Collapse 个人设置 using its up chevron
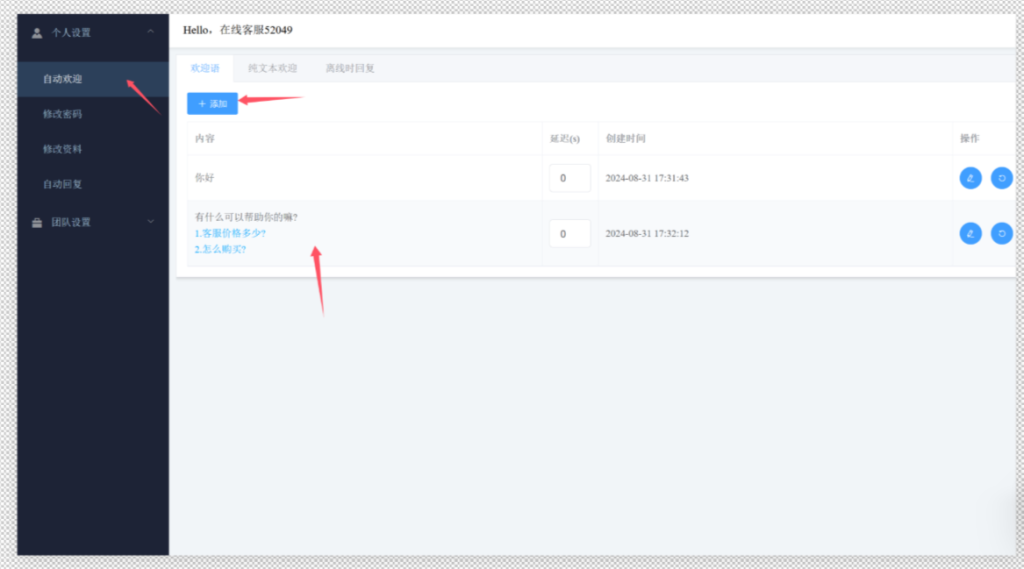Image resolution: width=1024 pixels, height=569 pixels. coord(150,33)
